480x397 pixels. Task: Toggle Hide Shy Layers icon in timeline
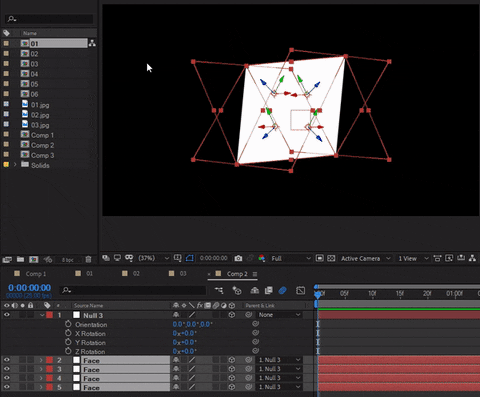(255, 290)
